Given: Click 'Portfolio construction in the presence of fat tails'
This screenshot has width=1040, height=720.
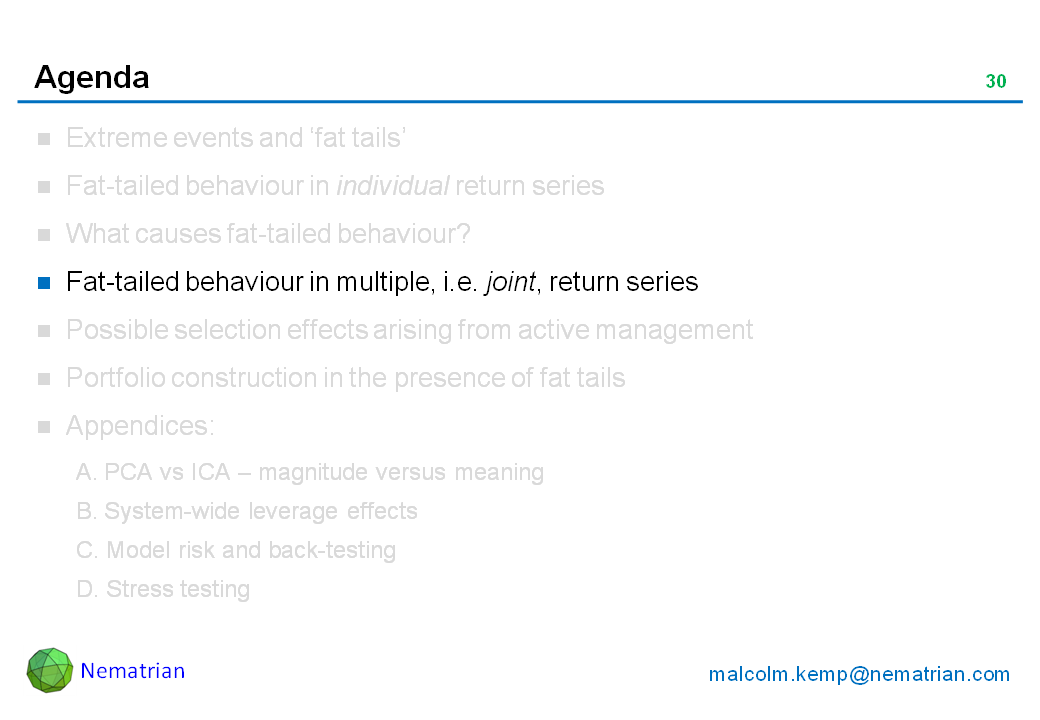Looking at the screenshot, I should coord(345,378).
